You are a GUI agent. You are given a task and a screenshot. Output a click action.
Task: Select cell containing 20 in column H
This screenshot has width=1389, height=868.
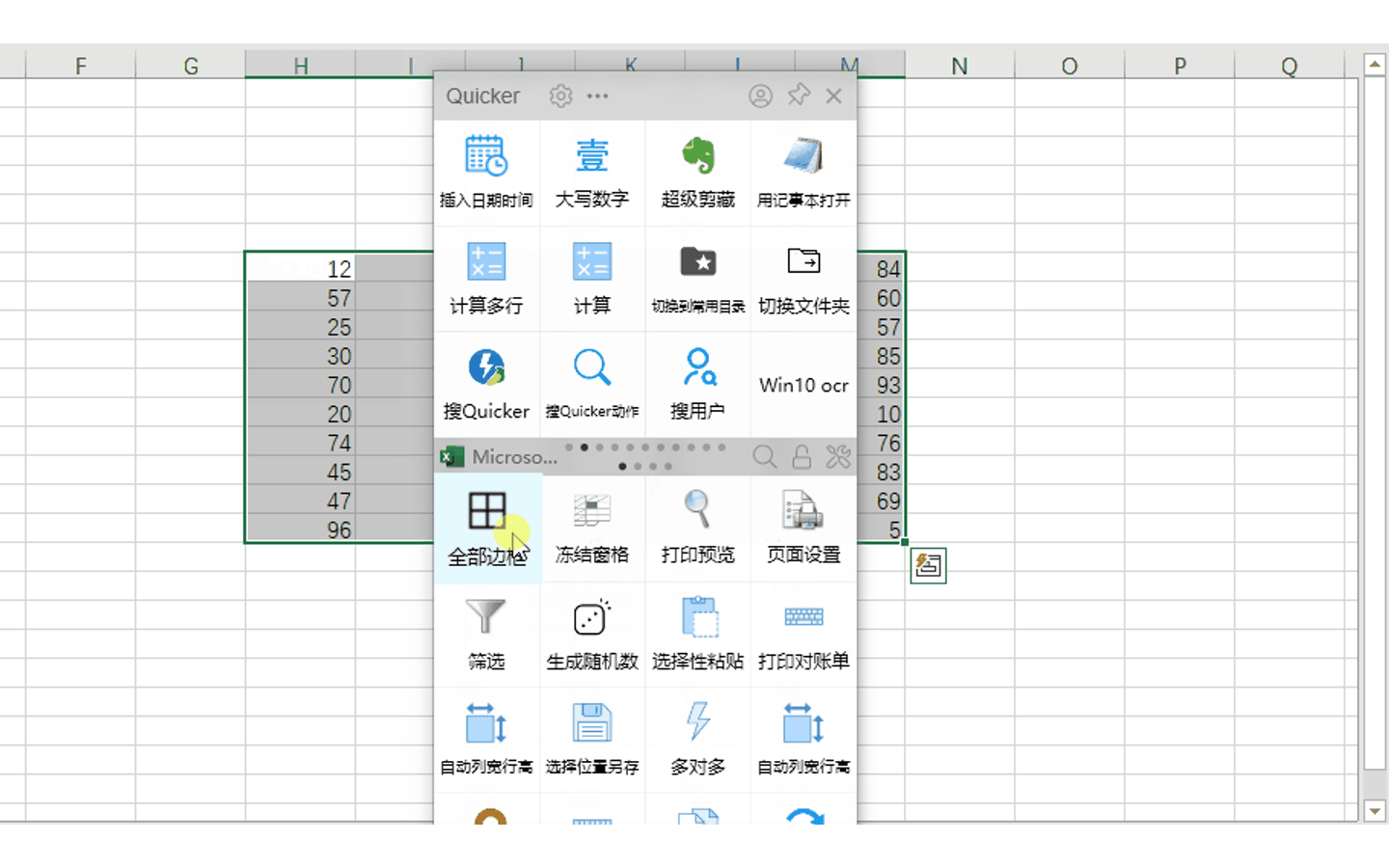(x=300, y=414)
